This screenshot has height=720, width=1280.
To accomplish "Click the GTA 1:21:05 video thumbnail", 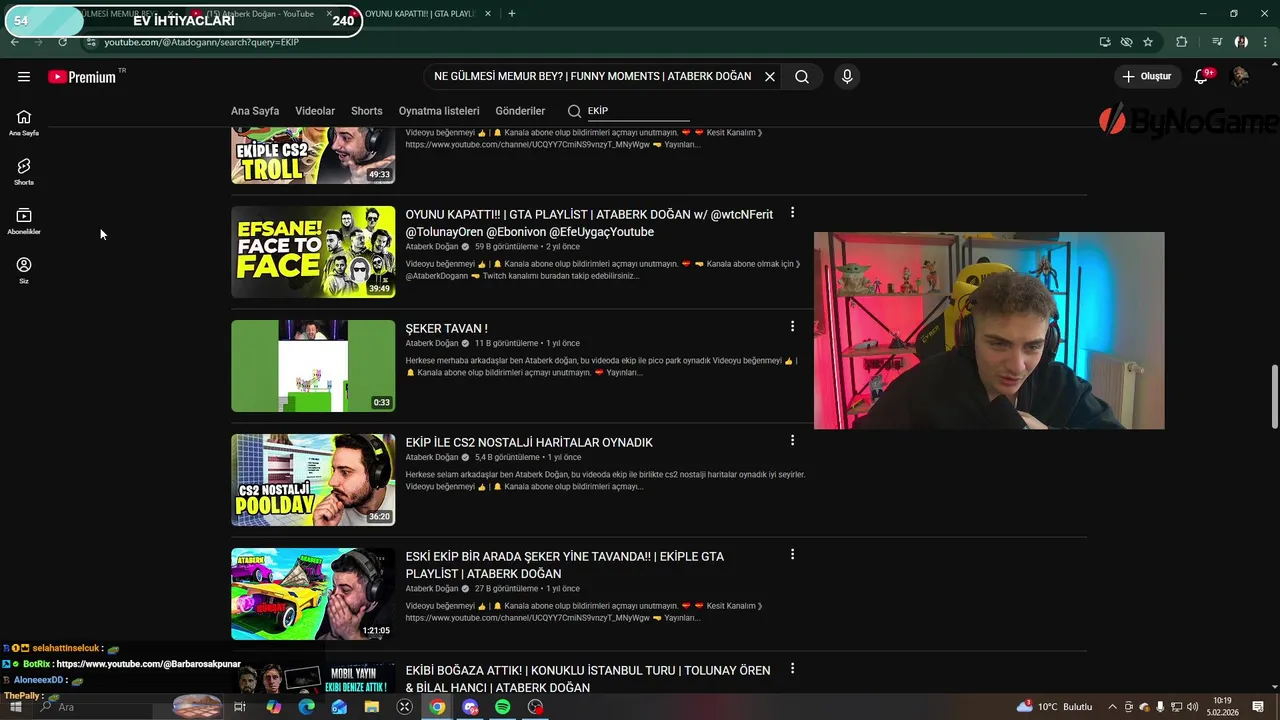I will (x=313, y=594).
